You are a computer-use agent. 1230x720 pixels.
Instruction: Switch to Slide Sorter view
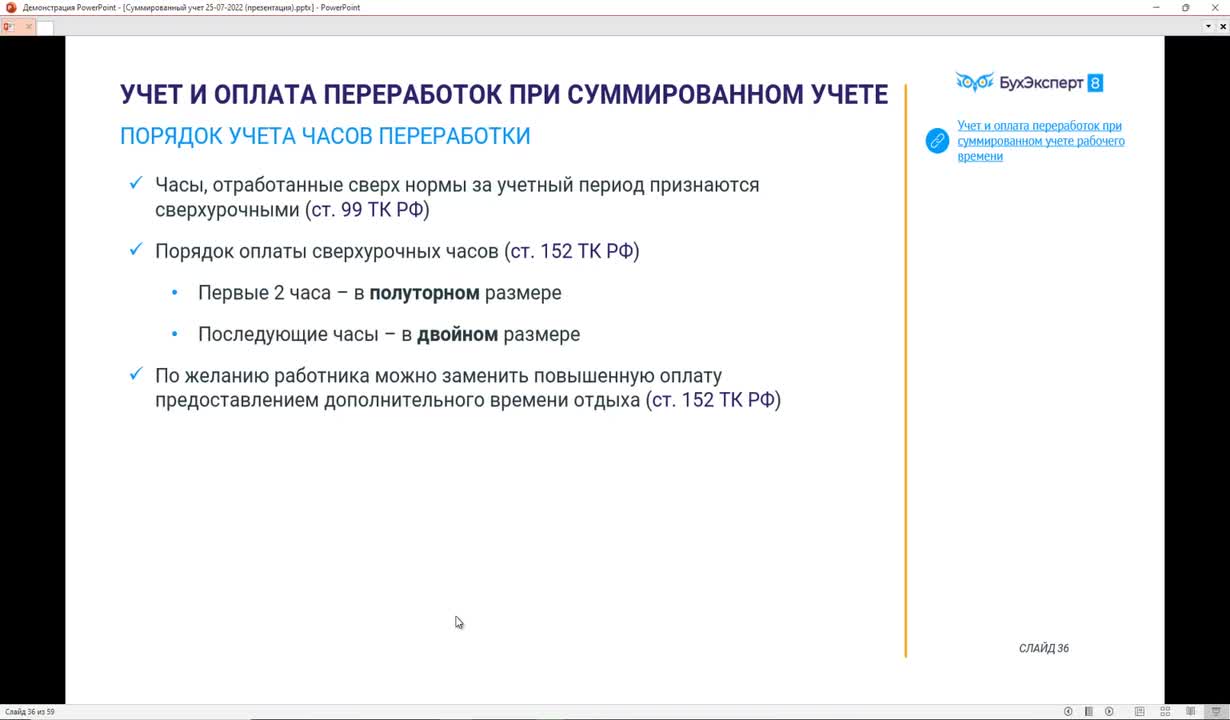1165,711
